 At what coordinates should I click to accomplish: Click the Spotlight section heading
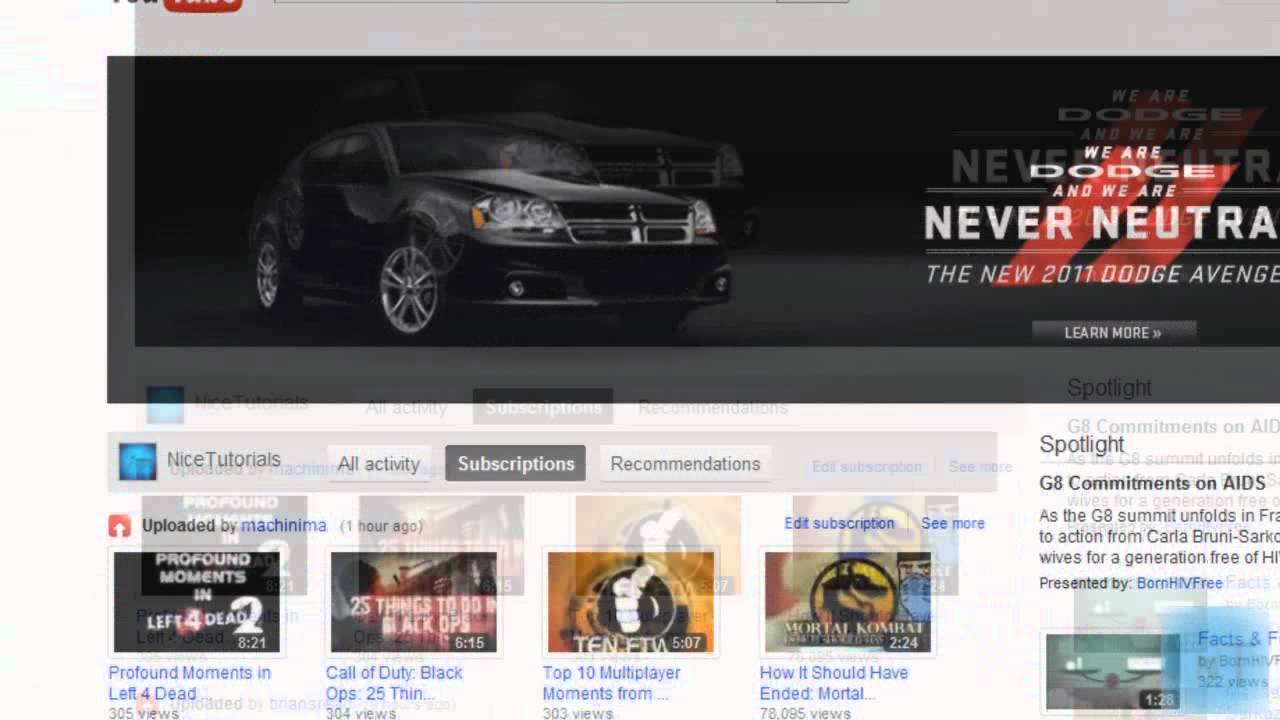point(1082,445)
